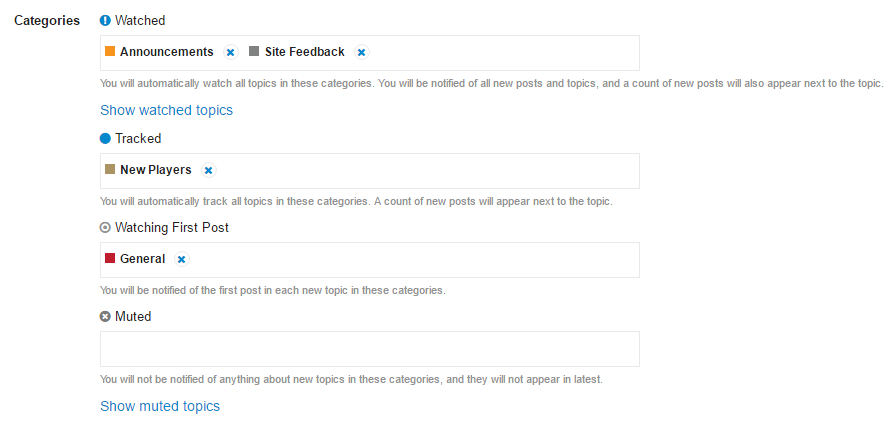Click the red General color square
Image resolution: width=891 pixels, height=422 pixels.
(x=110, y=258)
